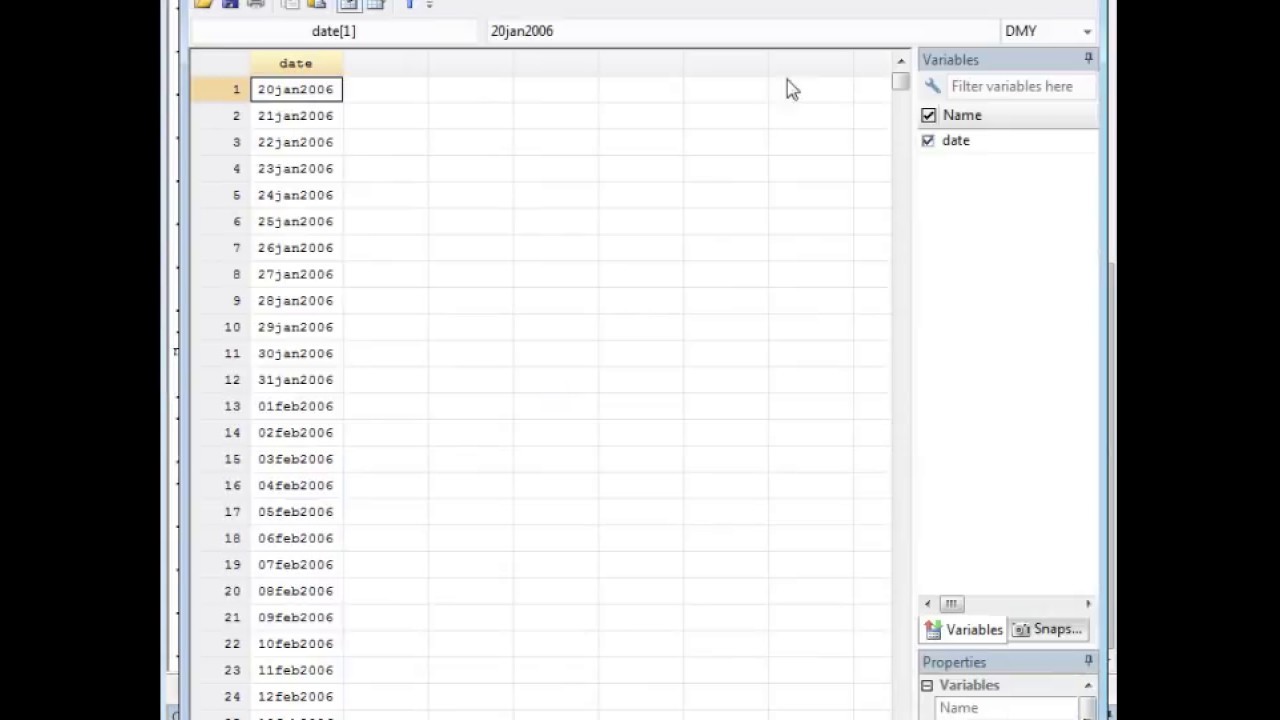Screen dimensions: 1280x720
Task: Click Variables list scroll left arrow
Action: (x=928, y=603)
